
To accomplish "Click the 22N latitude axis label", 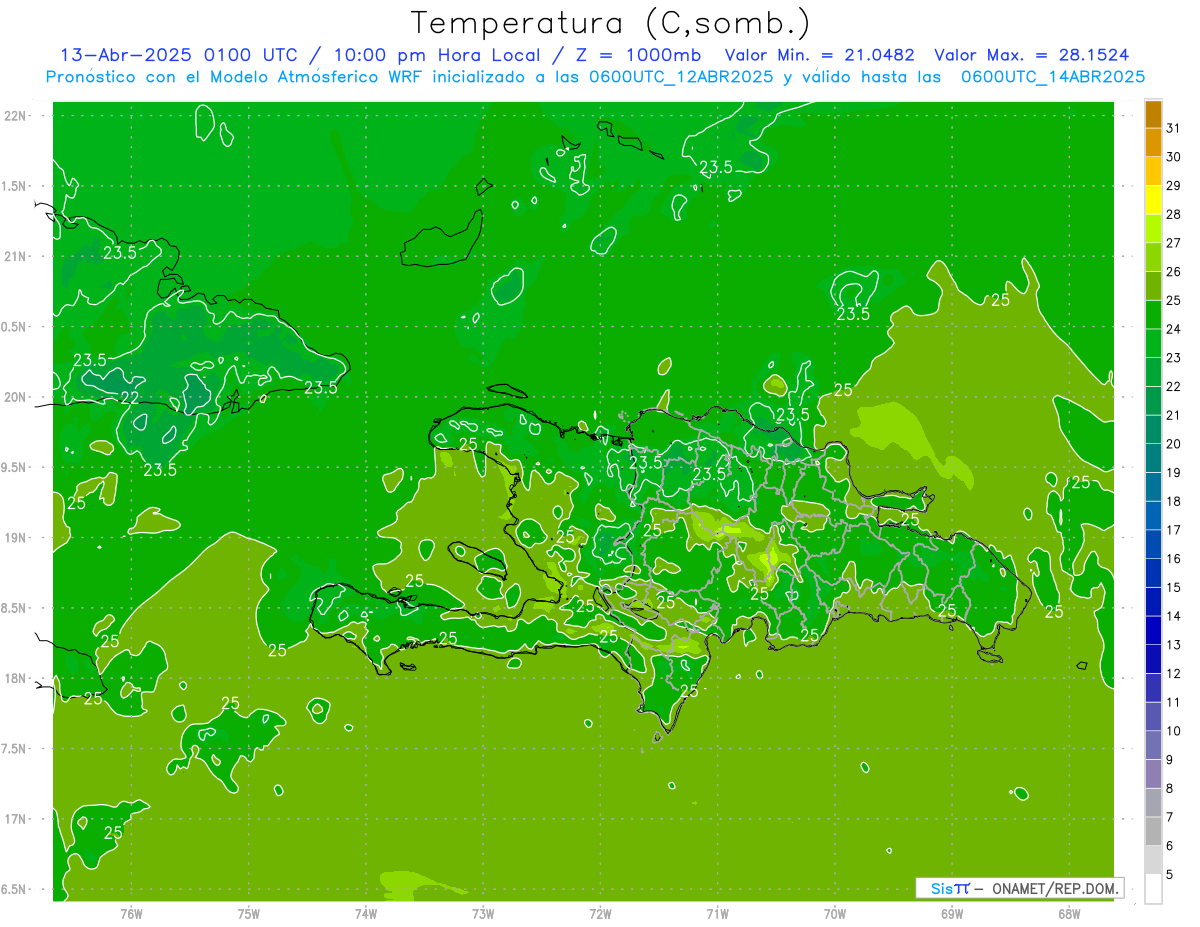I will coord(15,116).
